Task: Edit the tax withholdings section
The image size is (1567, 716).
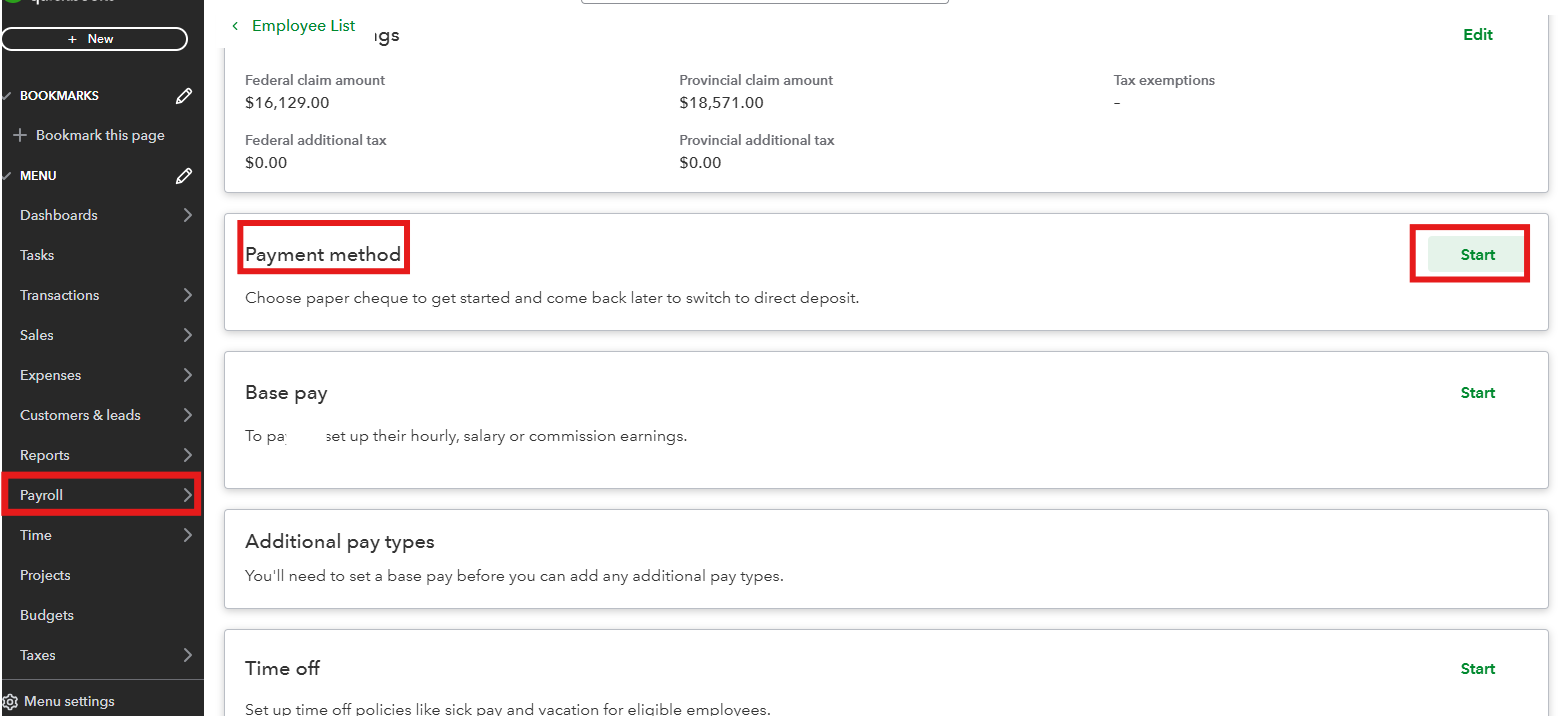Action: tap(1477, 35)
